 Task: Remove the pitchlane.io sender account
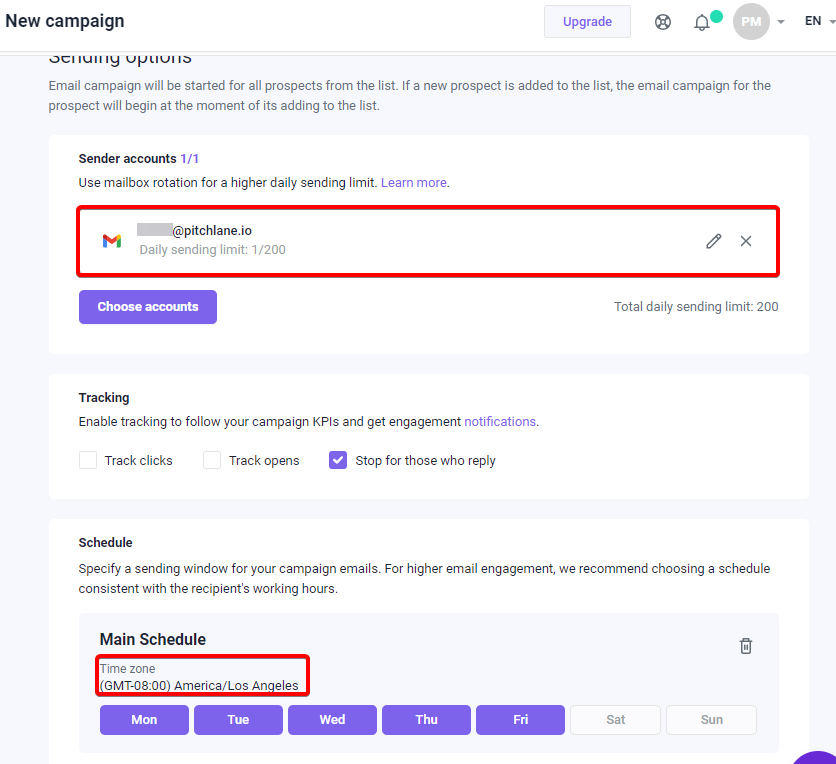746,241
